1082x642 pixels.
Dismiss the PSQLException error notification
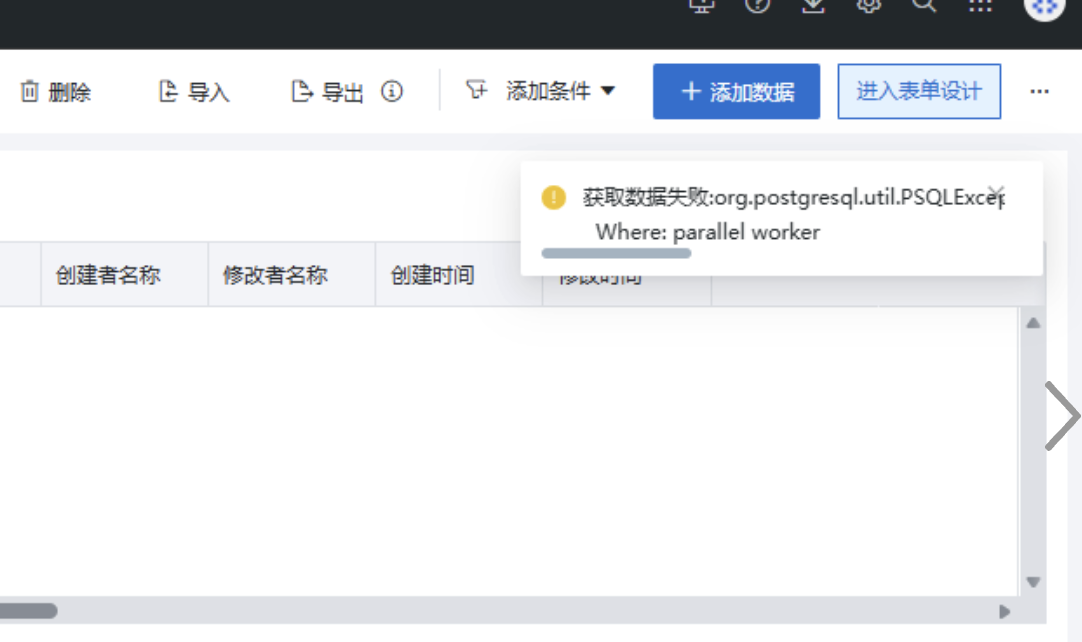pyautogui.click(x=995, y=192)
